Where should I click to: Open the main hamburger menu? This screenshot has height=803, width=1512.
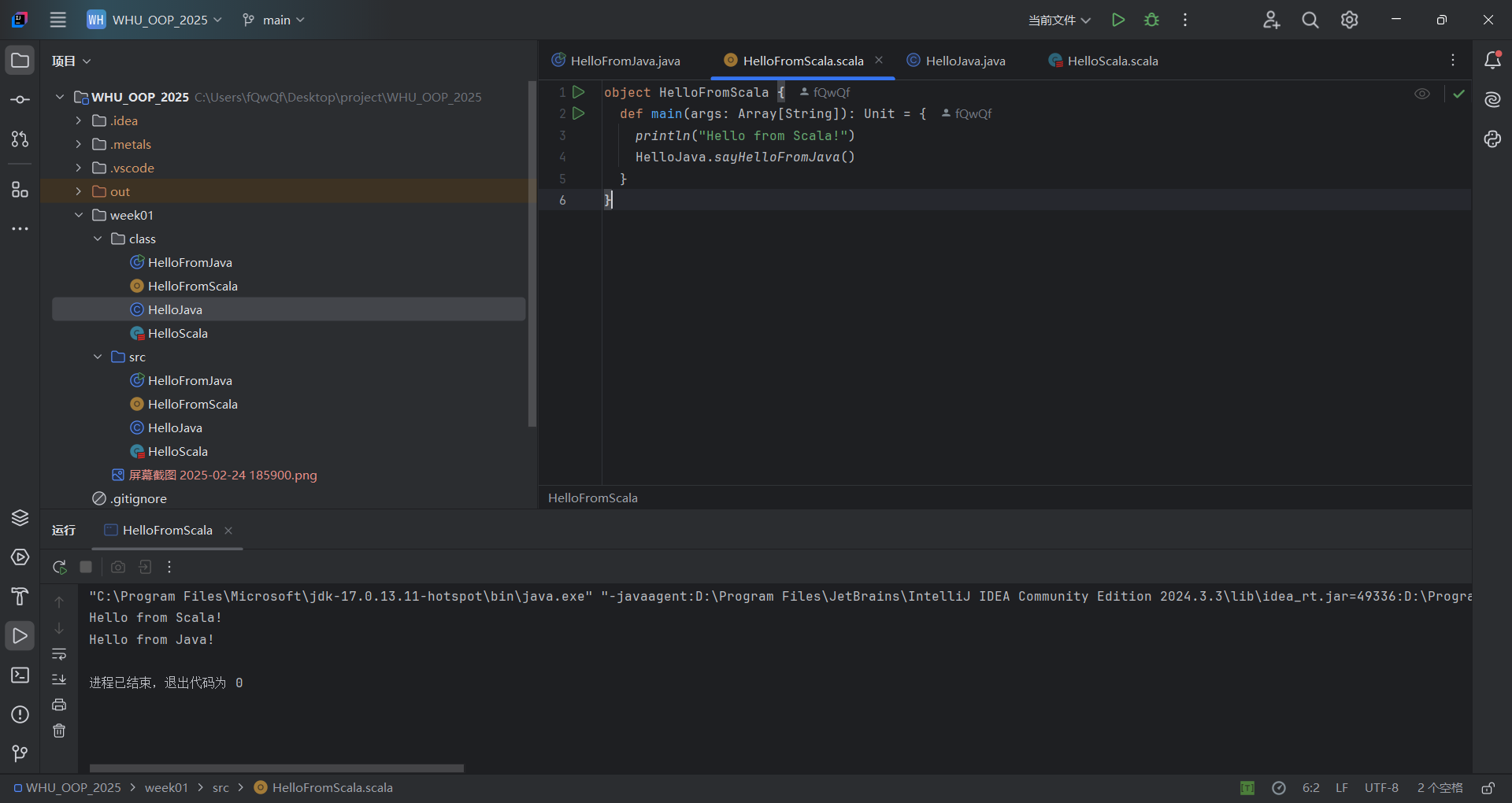[x=58, y=20]
